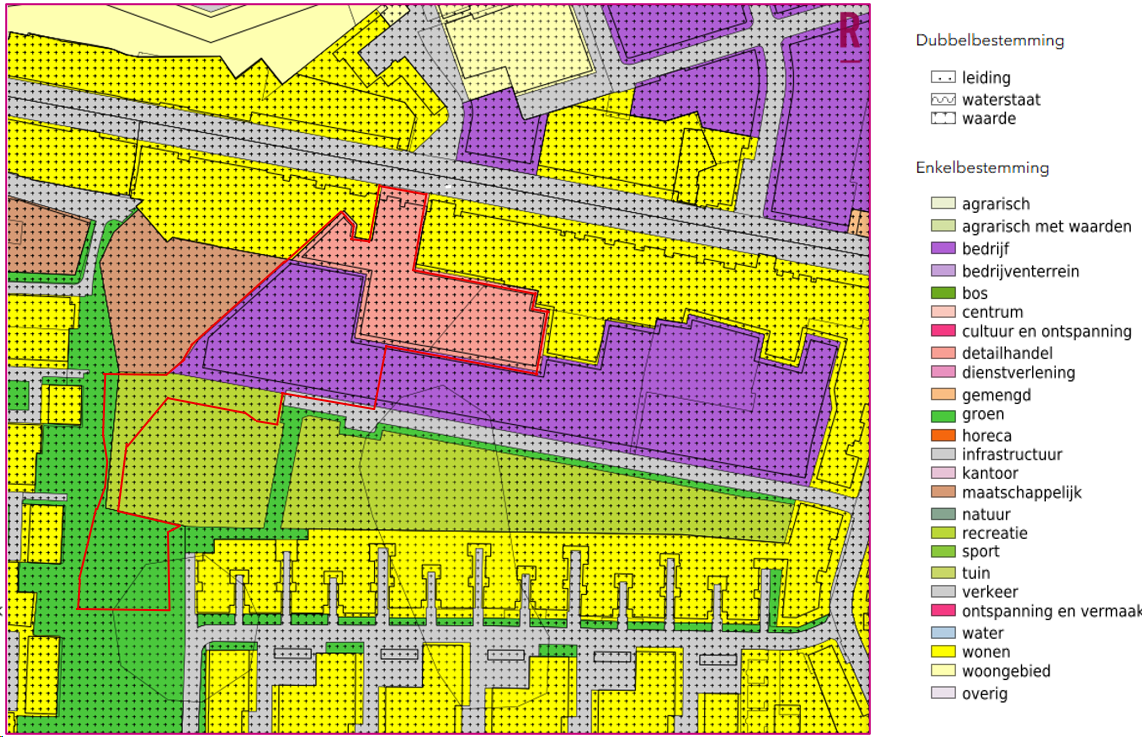Image resolution: width=1142 pixels, height=737 pixels.
Task: Click the 'leiding' legend label
Action: 986,78
